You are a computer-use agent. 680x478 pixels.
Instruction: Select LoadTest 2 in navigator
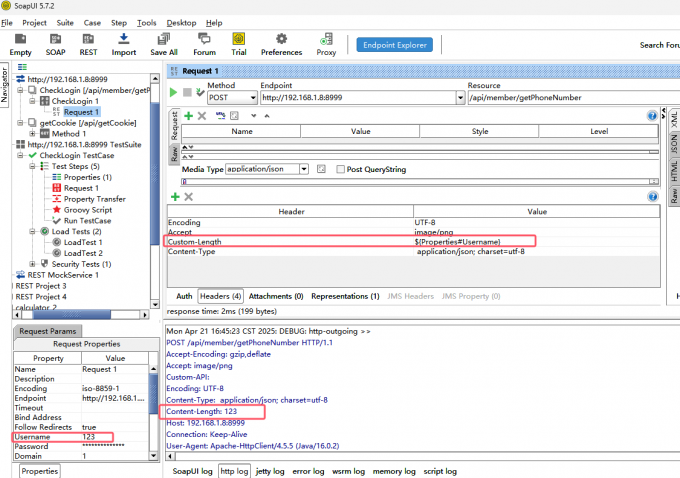tap(83, 253)
